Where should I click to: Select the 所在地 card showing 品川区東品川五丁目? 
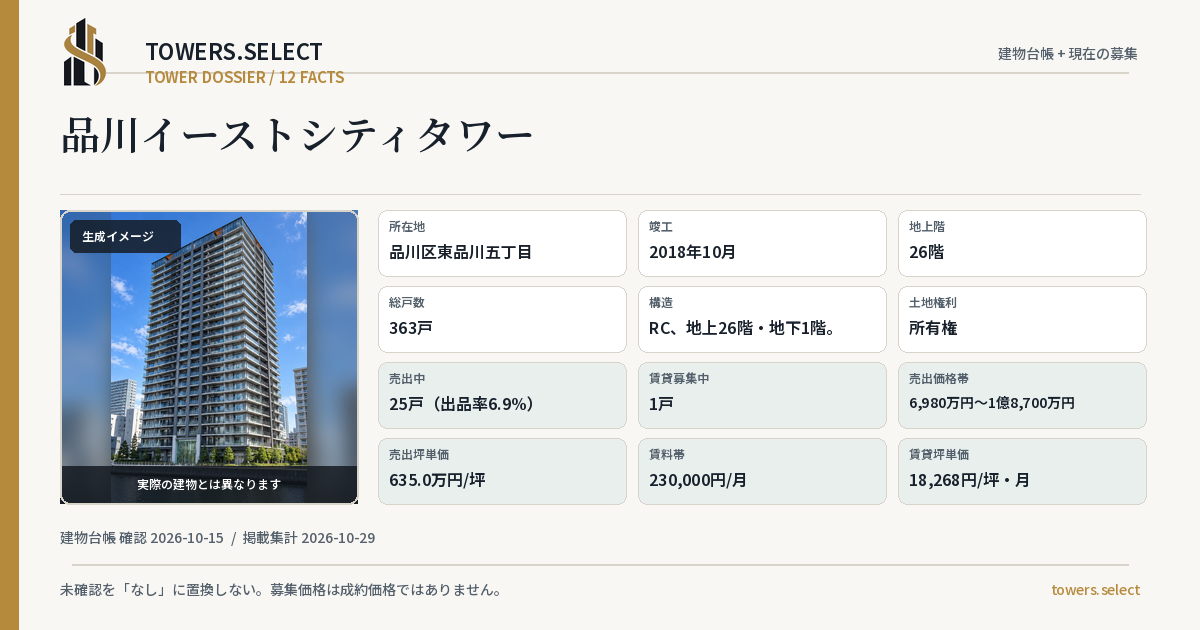pos(502,243)
